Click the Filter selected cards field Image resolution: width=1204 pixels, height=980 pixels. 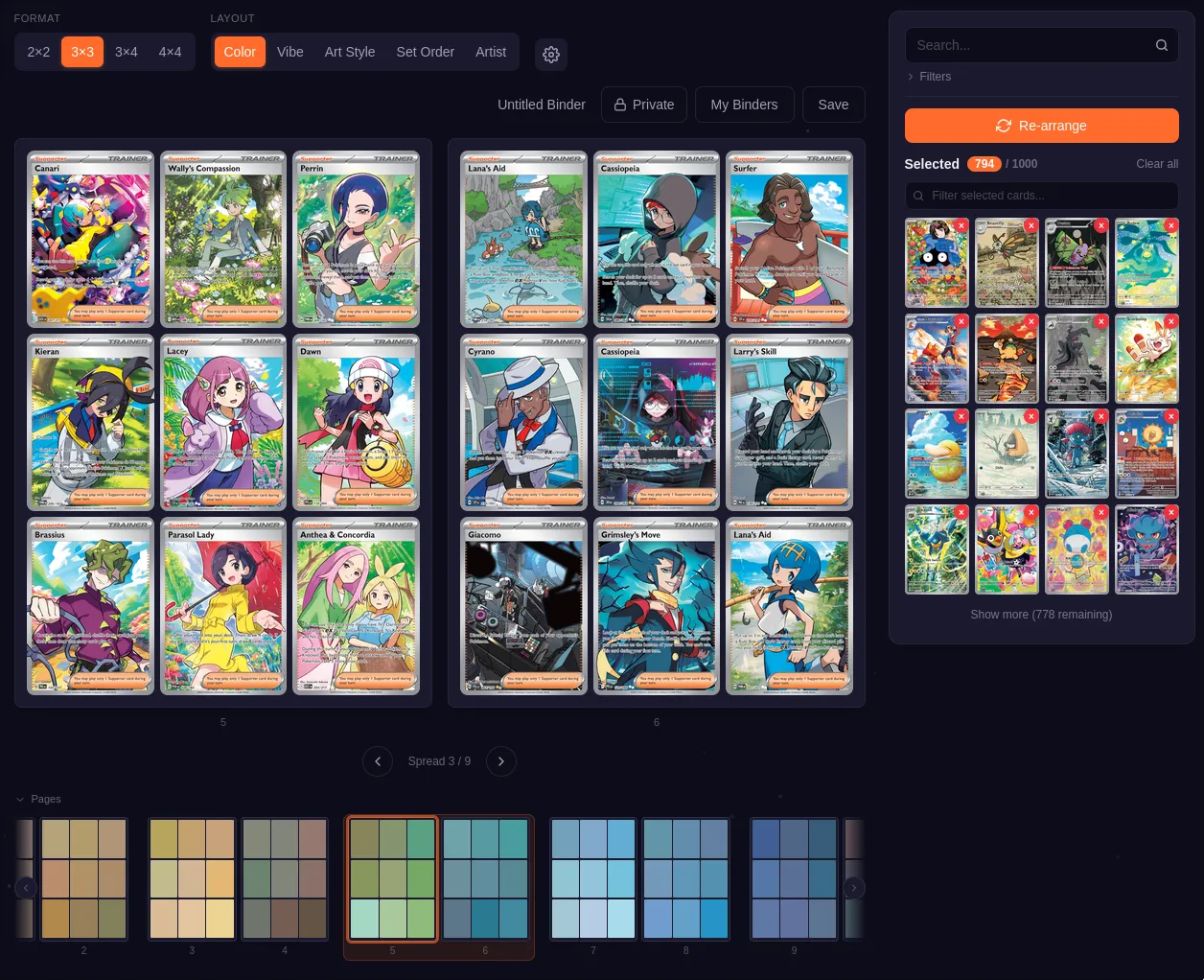click(1042, 196)
